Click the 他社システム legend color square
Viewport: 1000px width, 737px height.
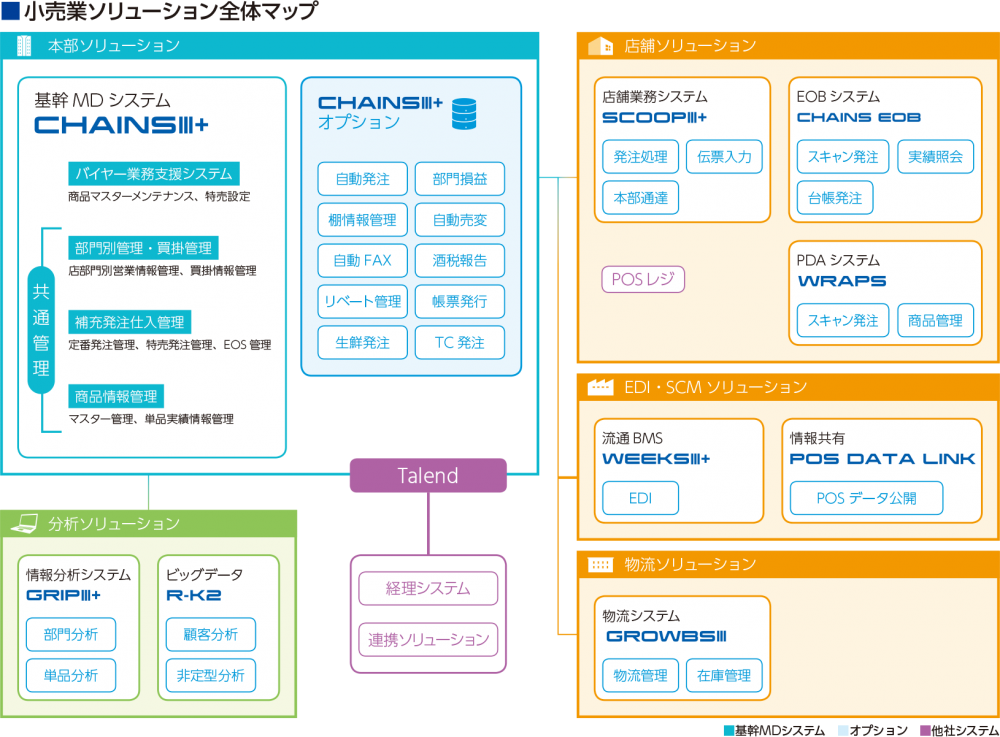(x=925, y=731)
